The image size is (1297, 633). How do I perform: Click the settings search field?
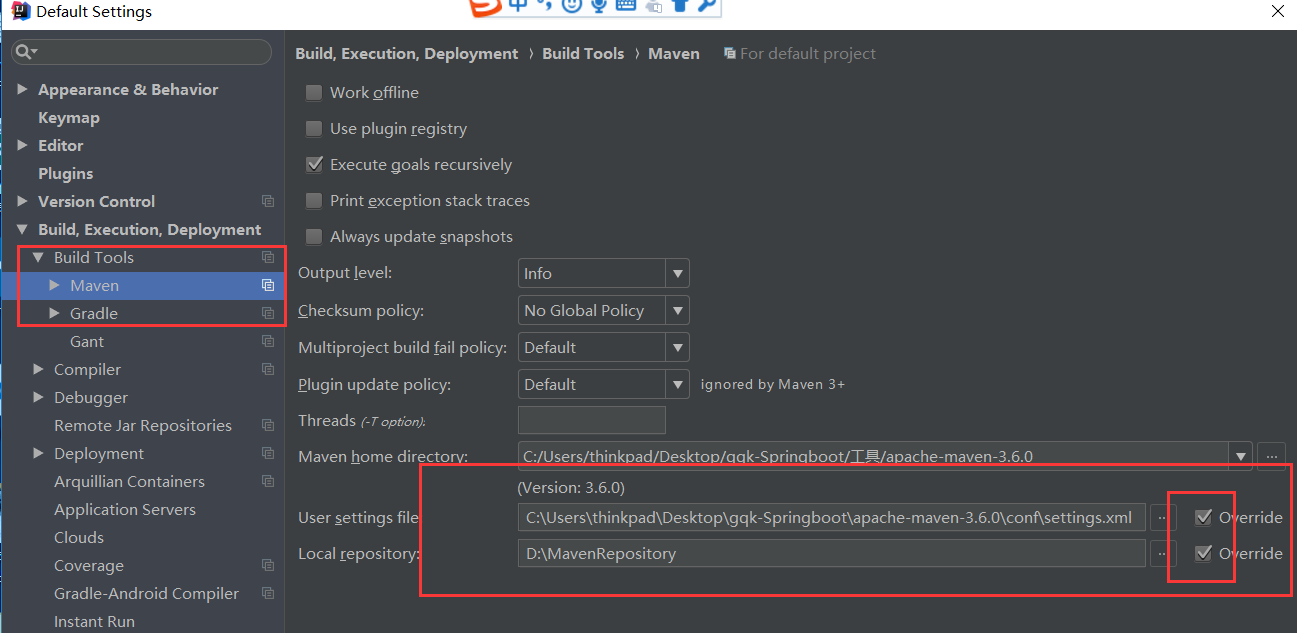[141, 52]
